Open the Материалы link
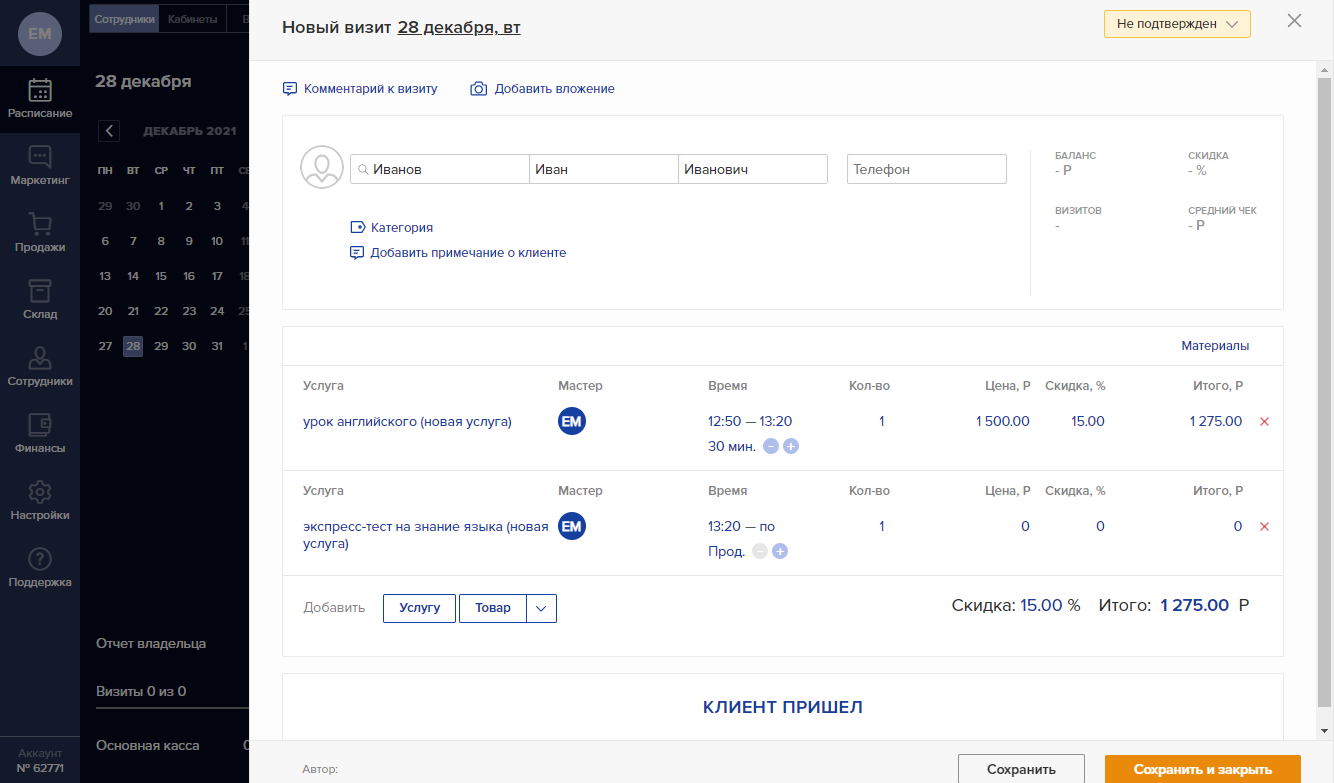 coord(1215,346)
